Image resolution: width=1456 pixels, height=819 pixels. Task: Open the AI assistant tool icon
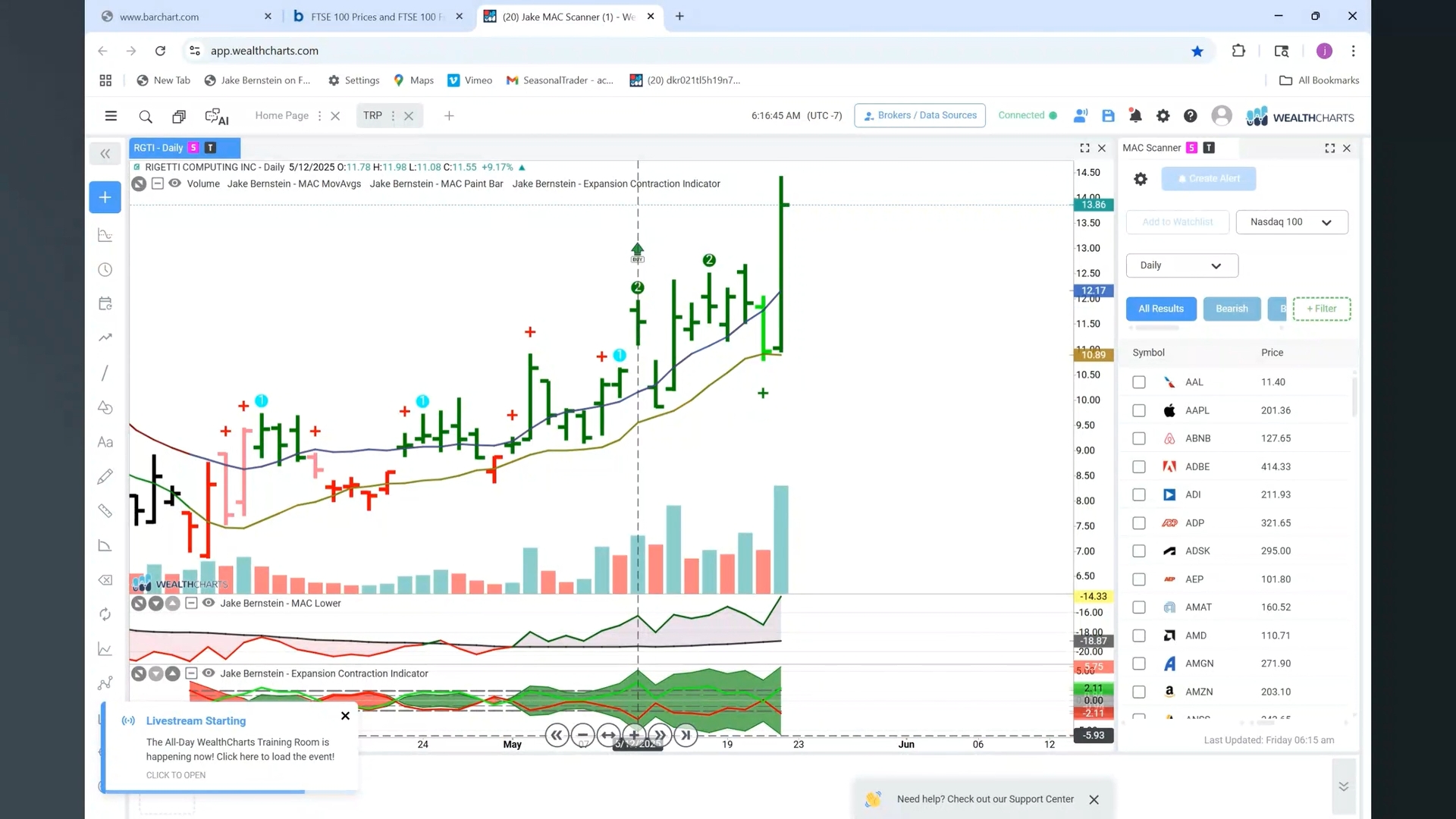point(217,116)
